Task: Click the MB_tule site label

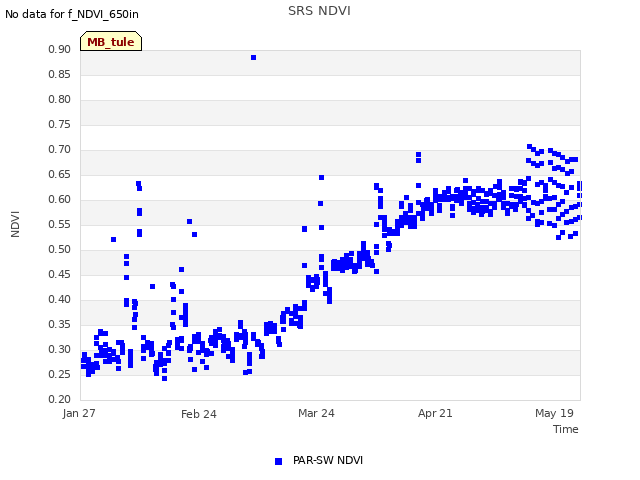Action: [111, 42]
